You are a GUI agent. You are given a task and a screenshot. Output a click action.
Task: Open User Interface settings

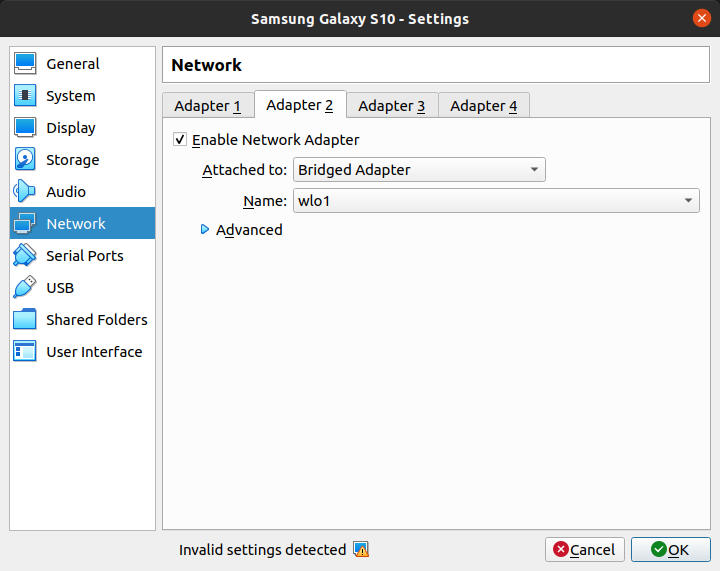tap(83, 352)
